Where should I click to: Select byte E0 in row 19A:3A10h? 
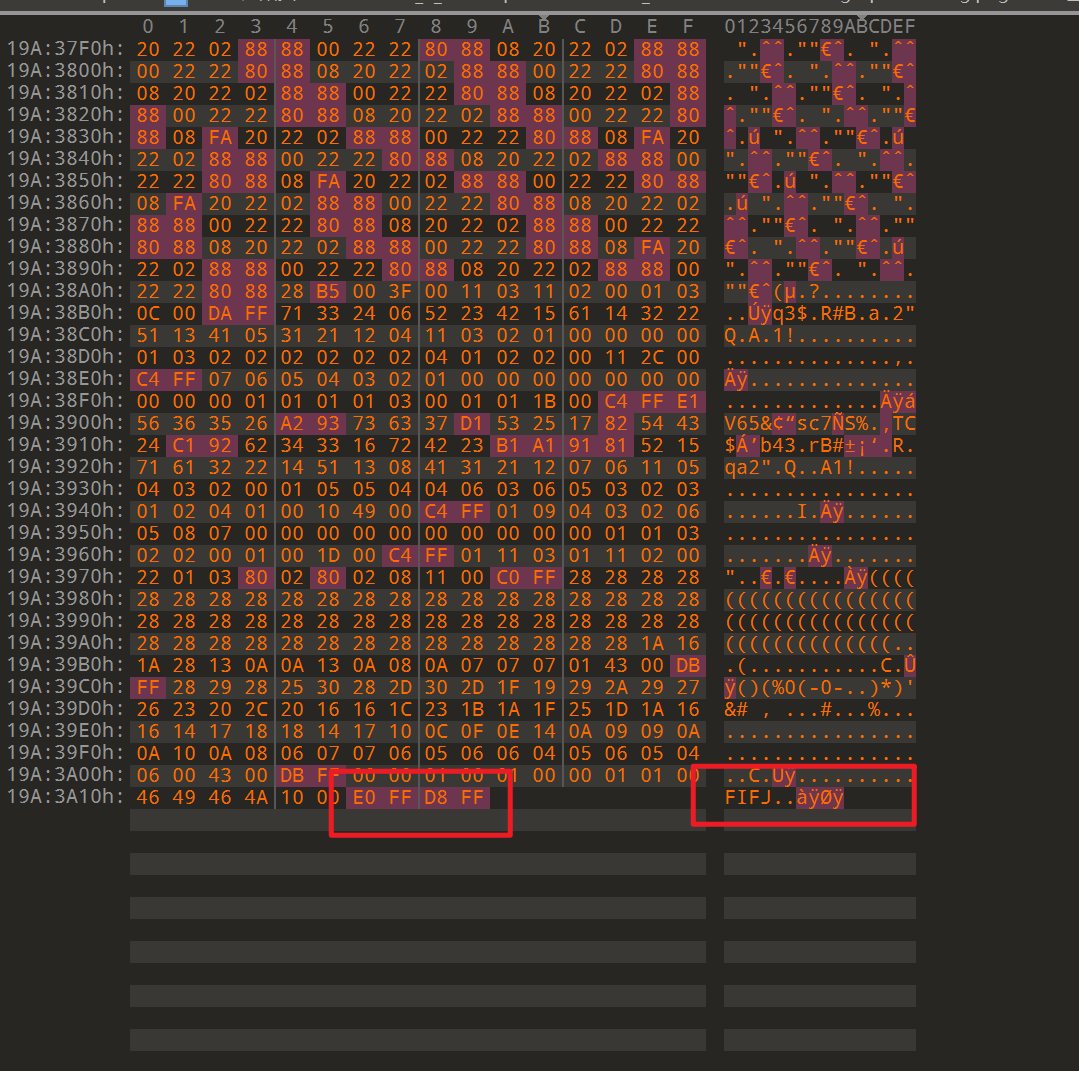[x=364, y=797]
